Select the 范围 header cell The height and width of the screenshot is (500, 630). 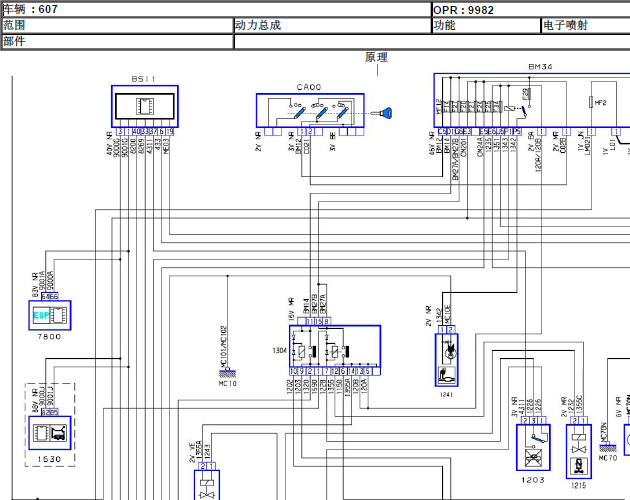point(117,25)
